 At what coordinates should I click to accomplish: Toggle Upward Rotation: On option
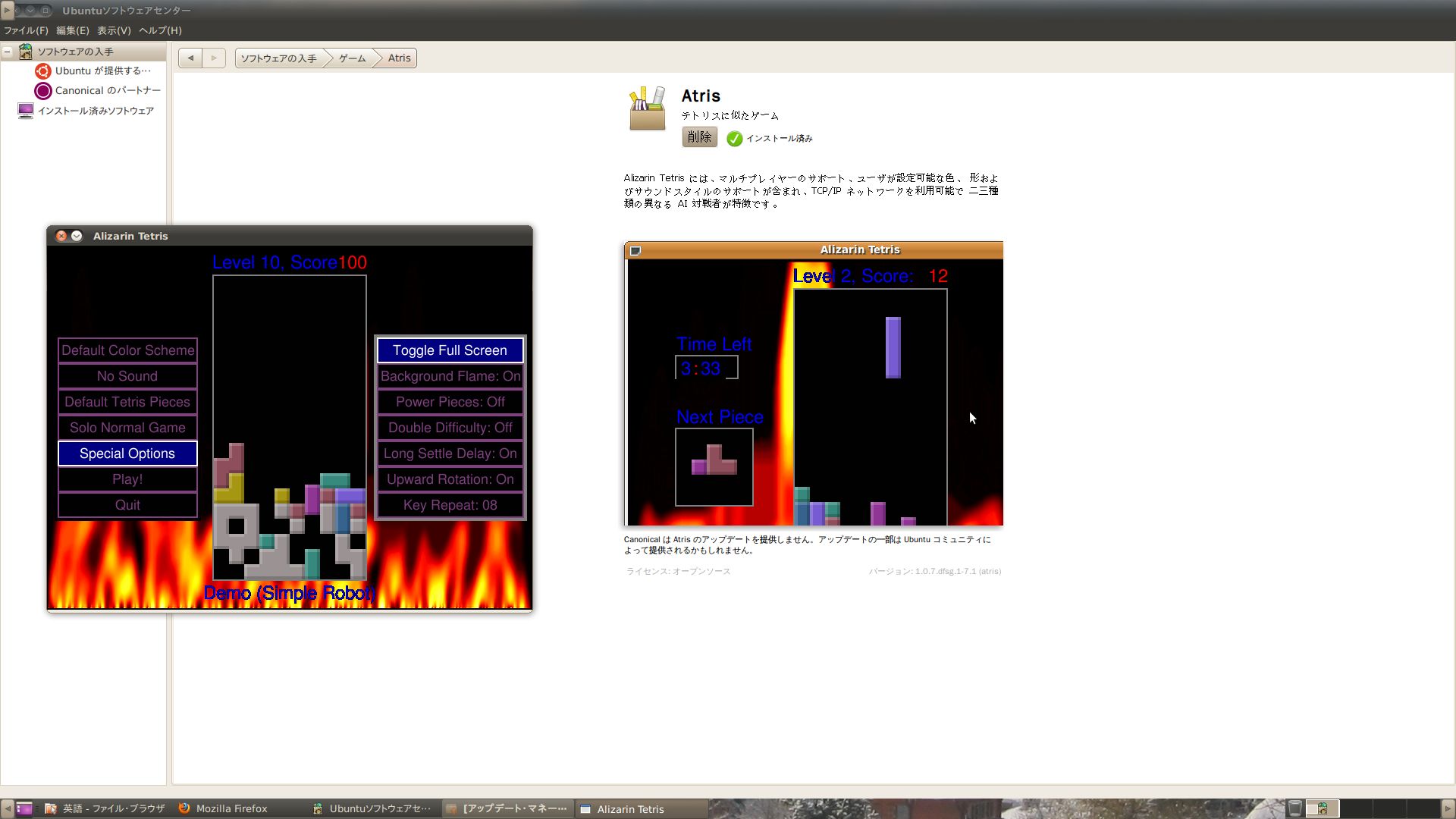450,479
